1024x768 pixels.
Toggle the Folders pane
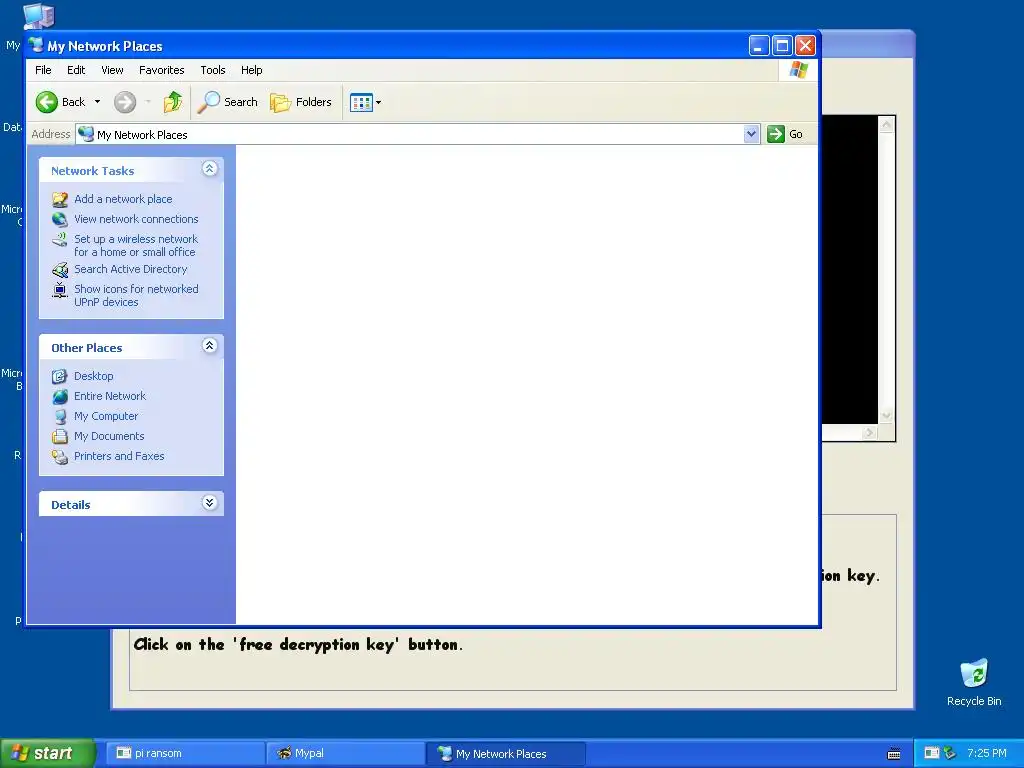point(301,102)
